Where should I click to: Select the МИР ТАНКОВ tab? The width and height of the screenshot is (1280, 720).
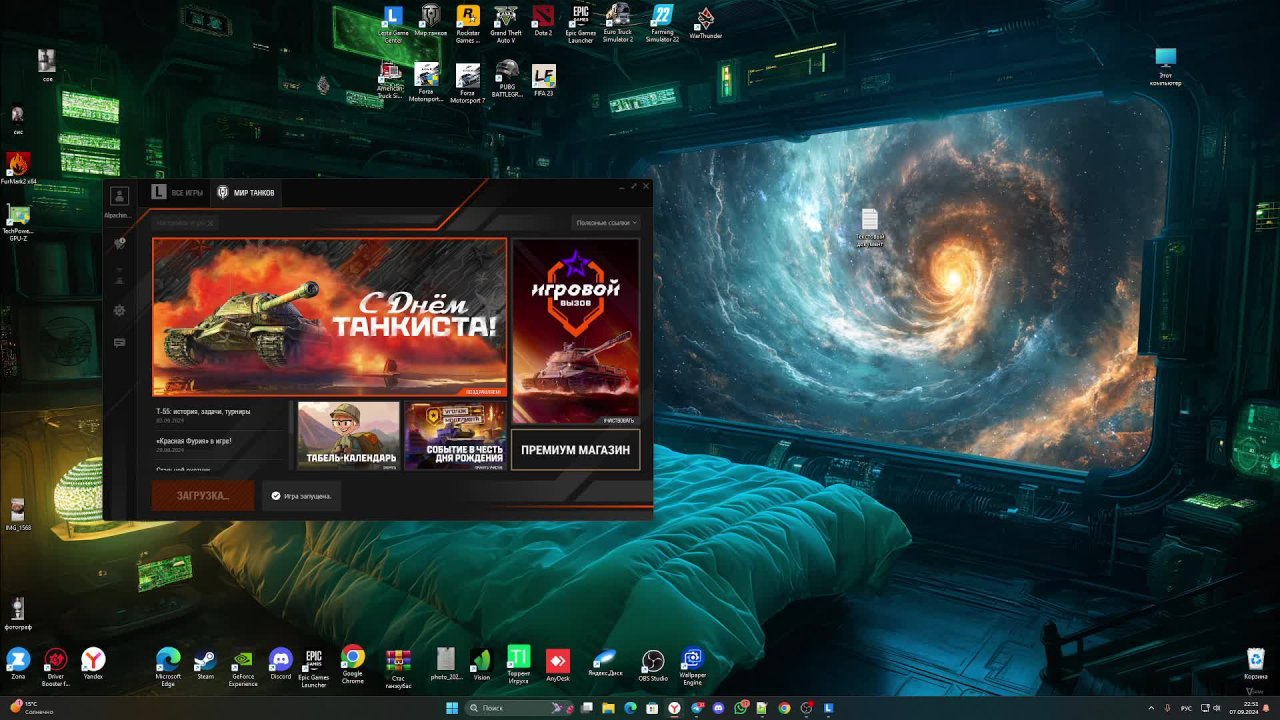pyautogui.click(x=246, y=192)
